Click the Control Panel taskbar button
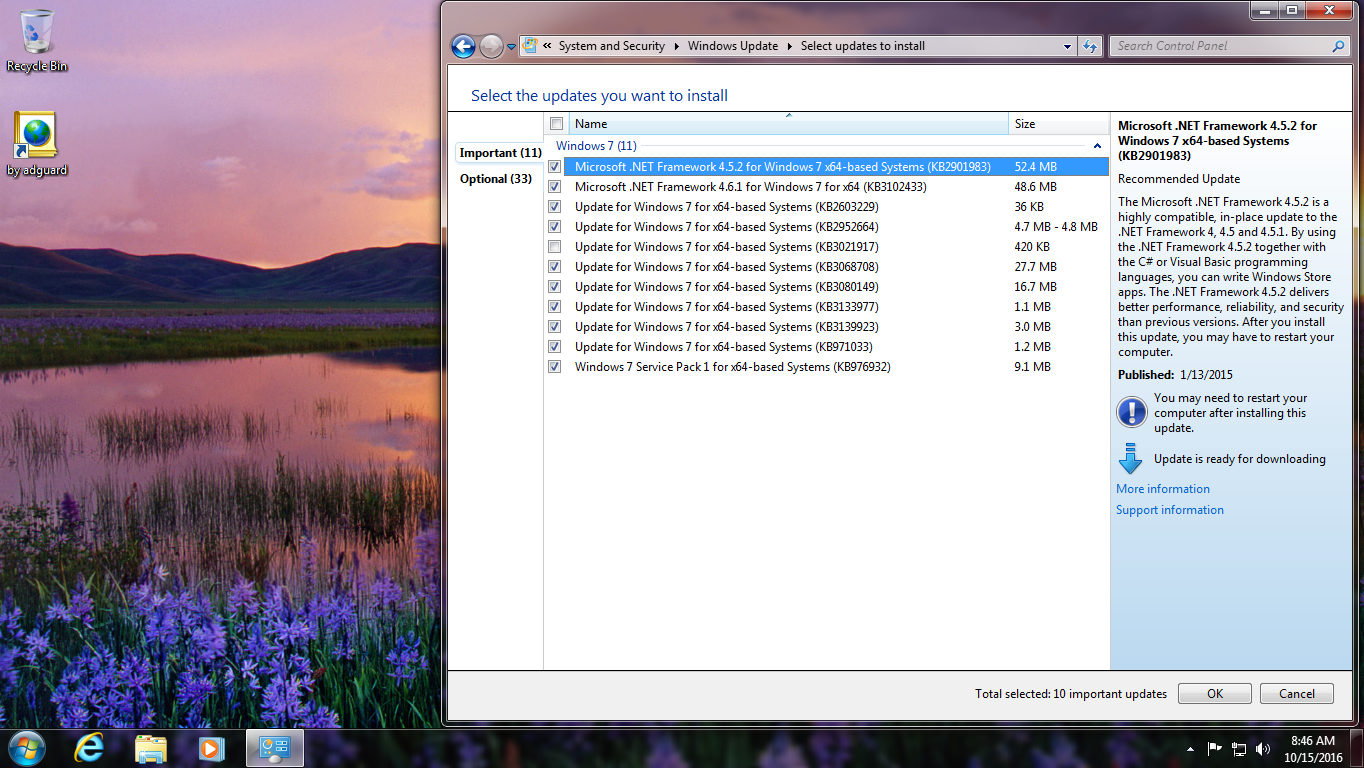1364x768 pixels. tap(274, 748)
